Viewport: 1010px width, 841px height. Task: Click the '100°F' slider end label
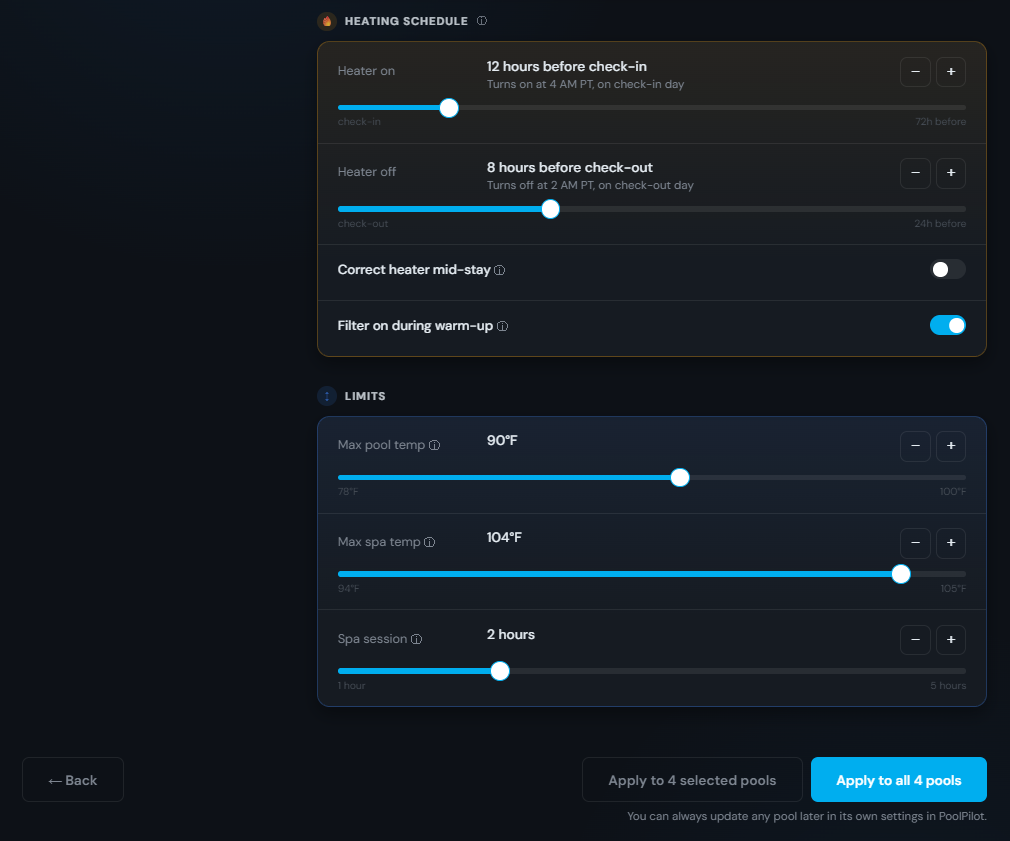tap(953, 492)
